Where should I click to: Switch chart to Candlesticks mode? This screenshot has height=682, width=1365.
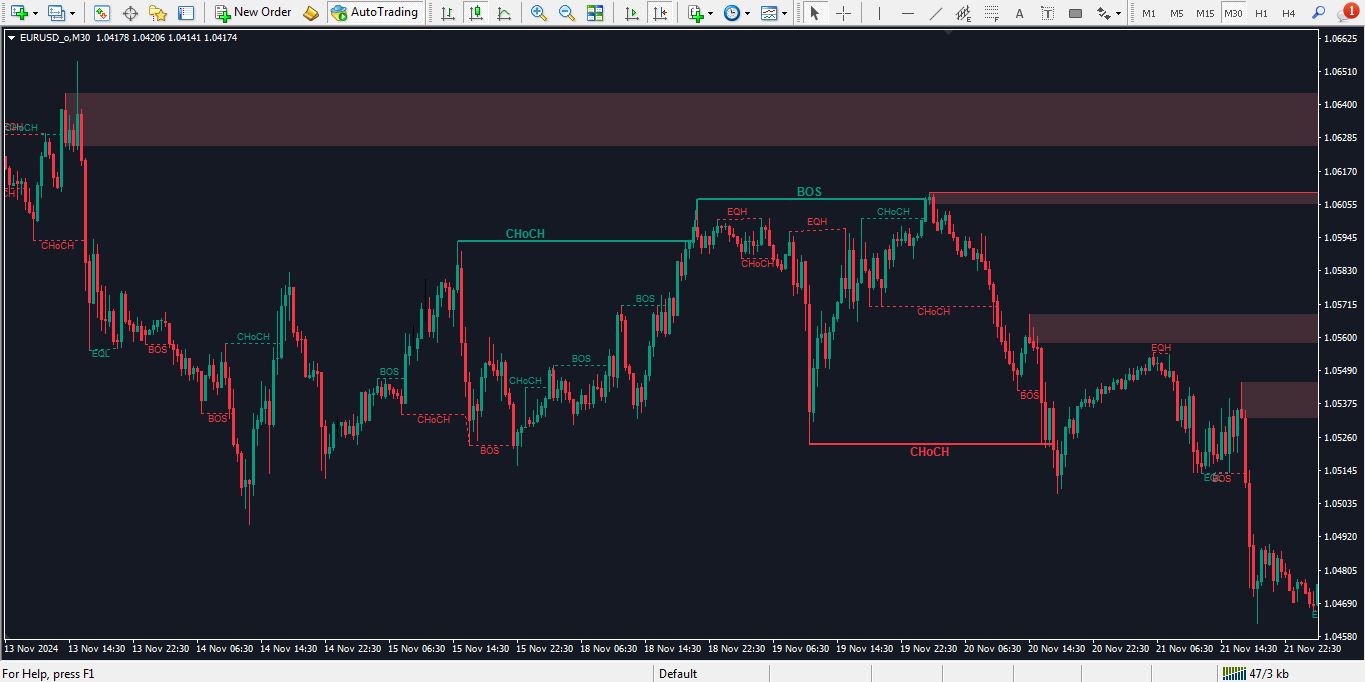pos(476,13)
